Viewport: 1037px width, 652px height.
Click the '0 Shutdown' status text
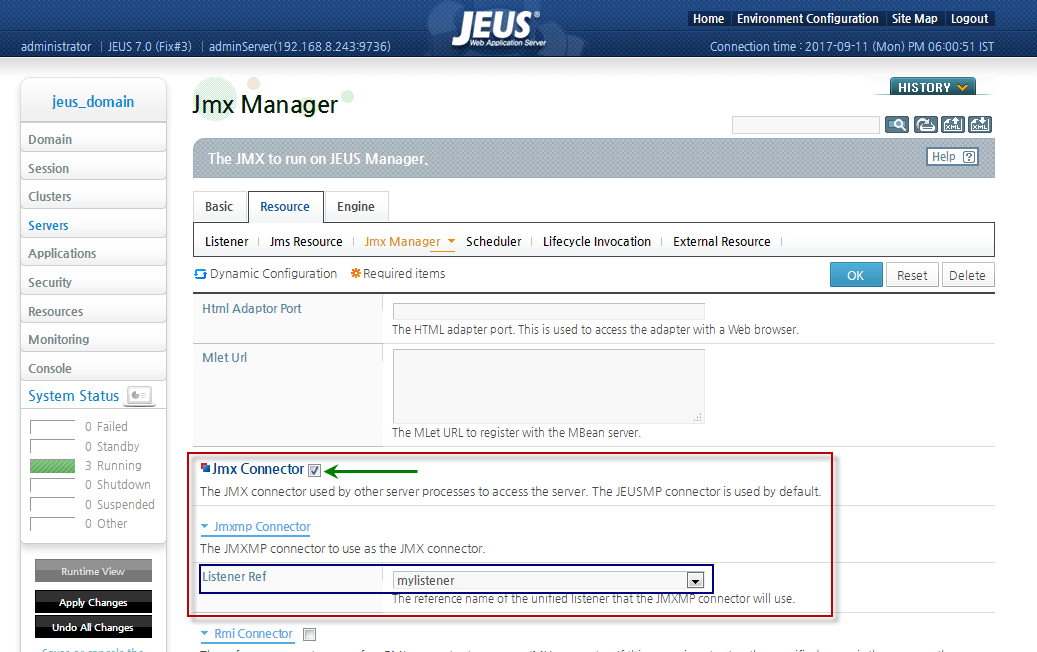pos(118,485)
